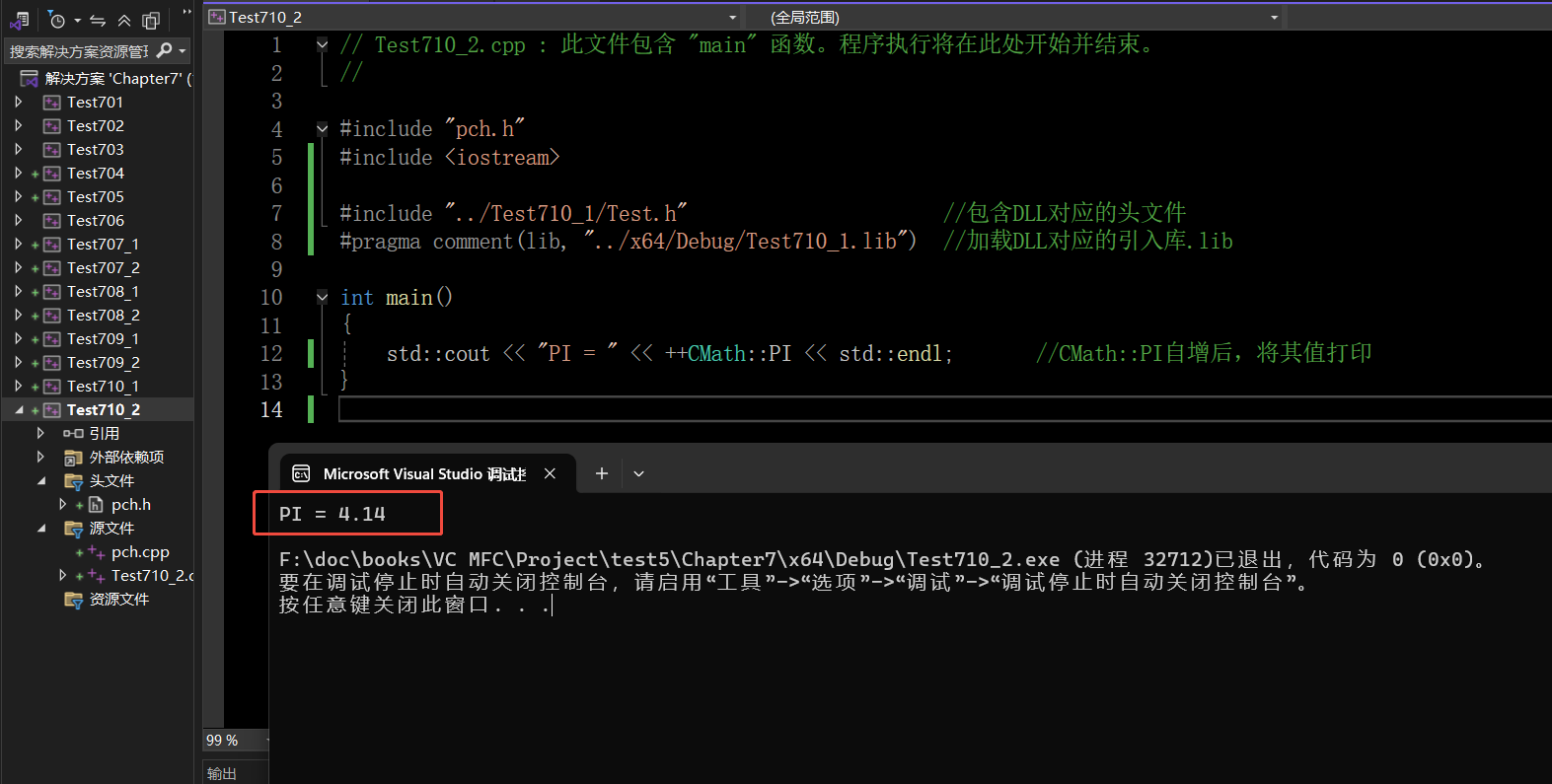
Task: Select the Test710_2.cpp source file
Action: click(x=153, y=576)
